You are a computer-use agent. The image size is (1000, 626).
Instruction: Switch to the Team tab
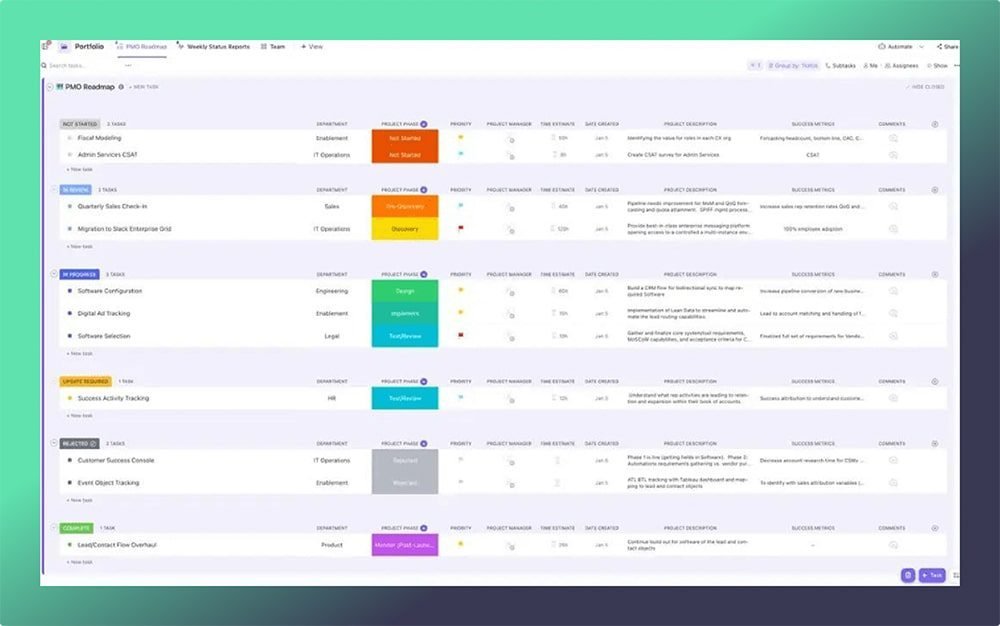(x=273, y=46)
